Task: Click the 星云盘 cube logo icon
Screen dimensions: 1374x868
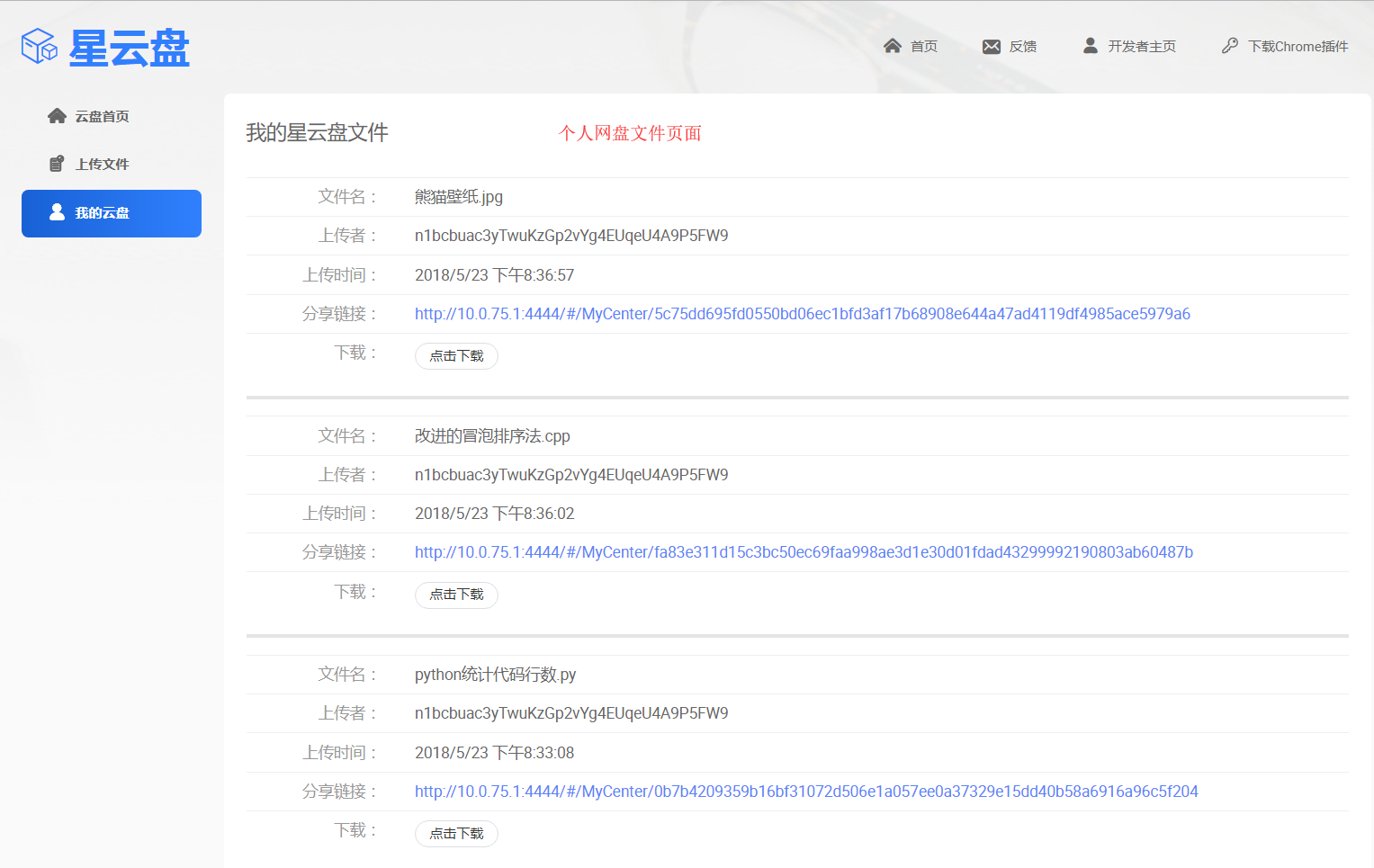Action: 40,46
